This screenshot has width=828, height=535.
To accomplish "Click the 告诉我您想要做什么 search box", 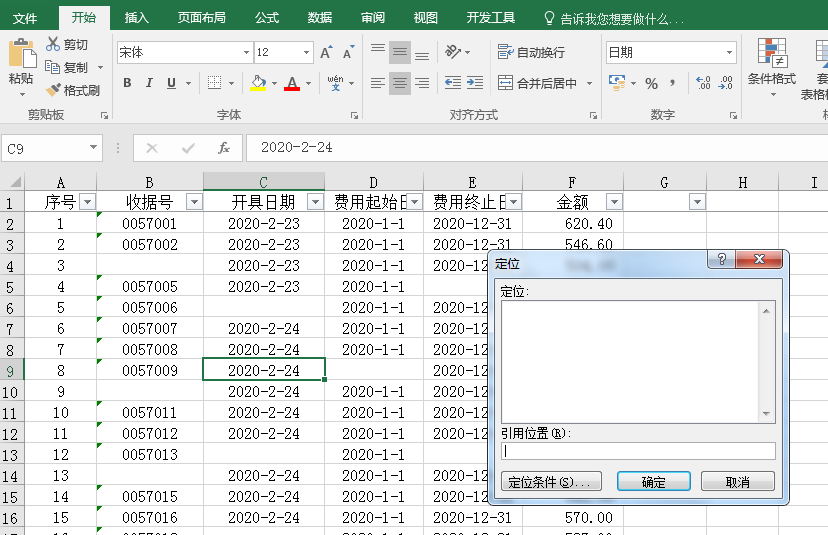I will coord(616,19).
